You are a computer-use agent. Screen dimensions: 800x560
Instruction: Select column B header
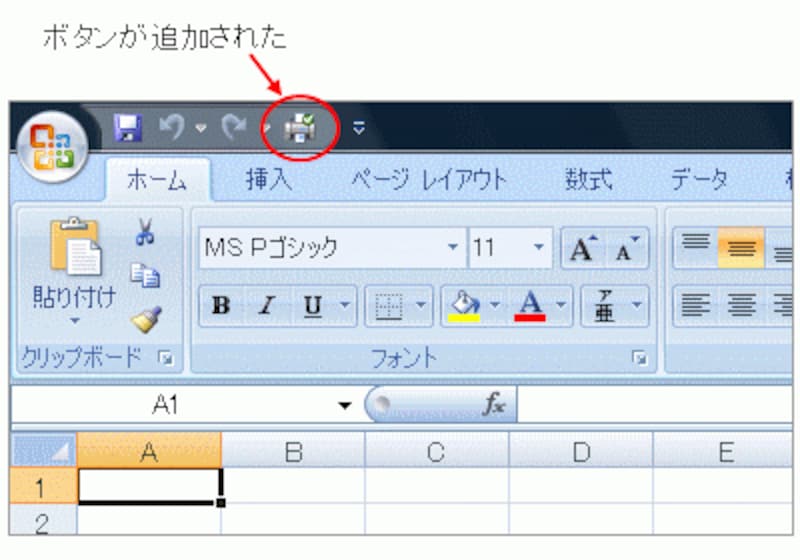pyautogui.click(x=293, y=451)
